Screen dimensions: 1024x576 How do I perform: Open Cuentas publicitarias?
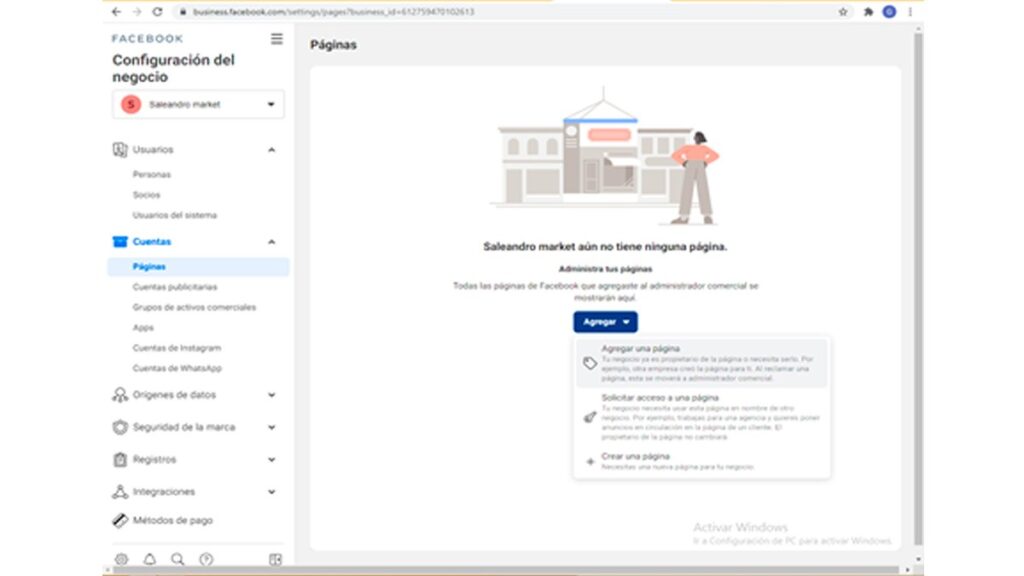175,287
